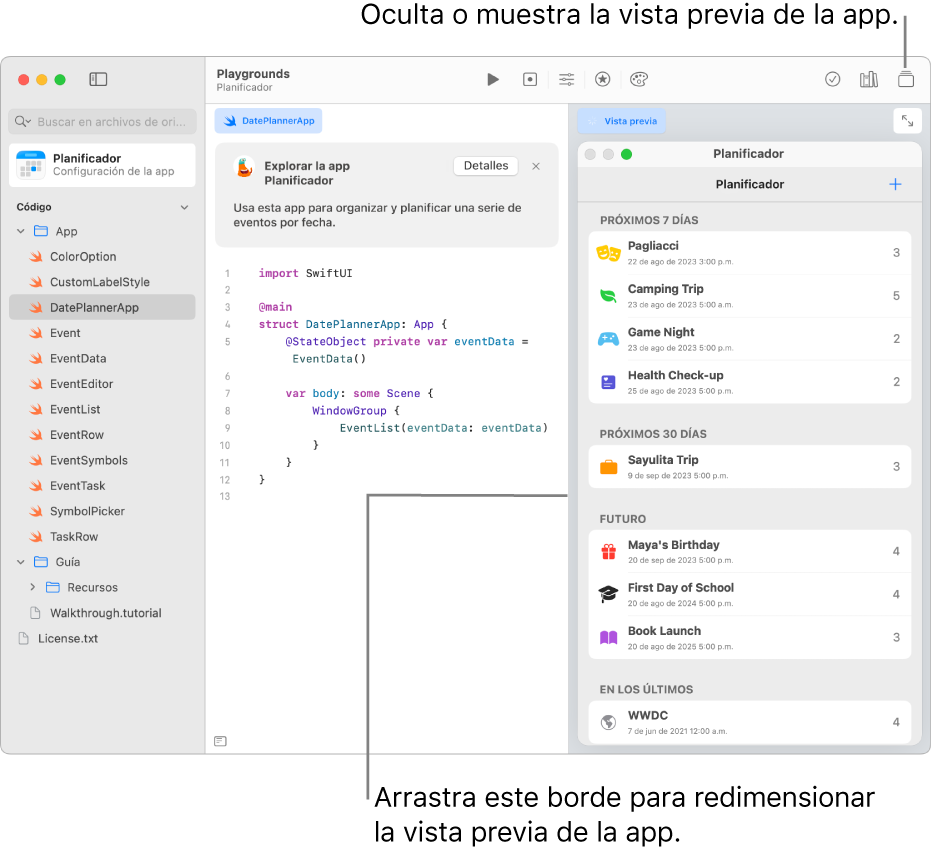This screenshot has width=931, height=854.
Task: Click the globe icon for WWDC
Action: (x=609, y=722)
